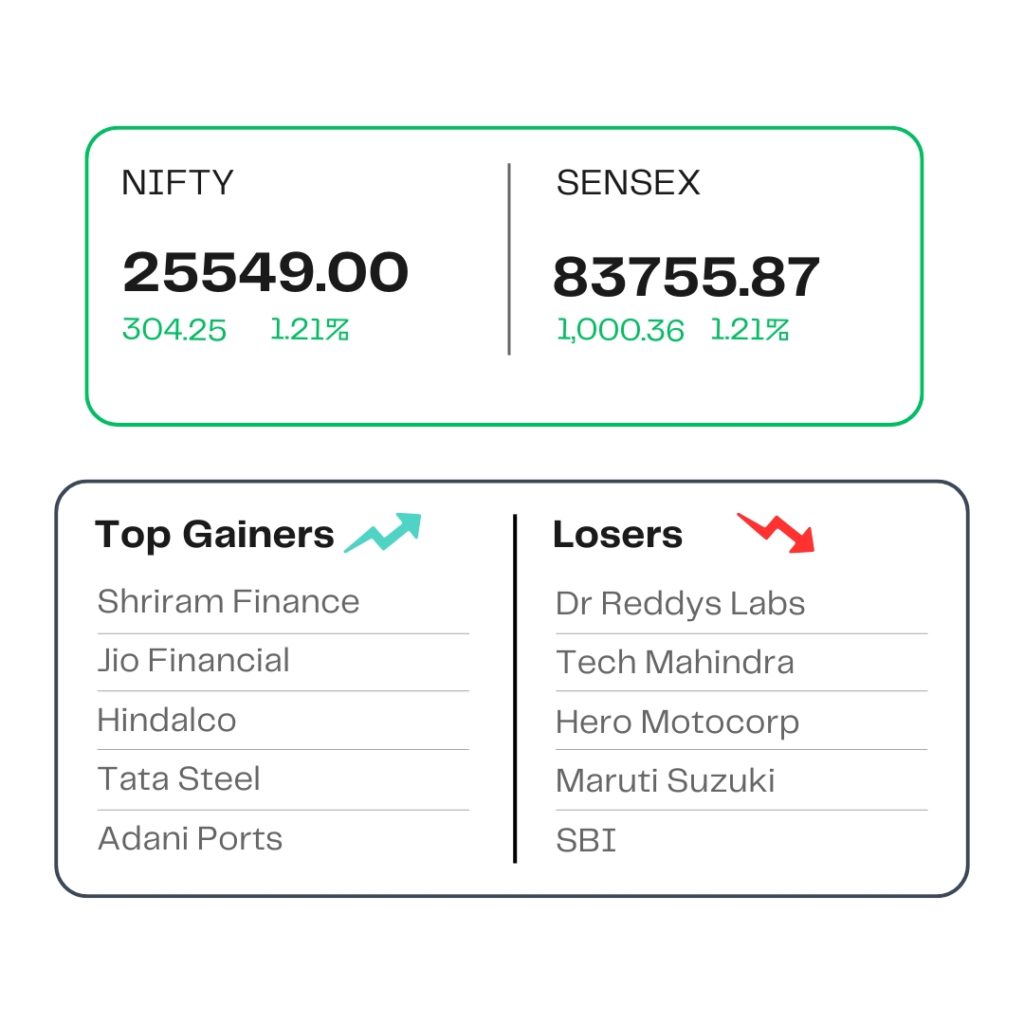Click SENSEX value 83755.87
1024x1024 pixels.
(686, 277)
